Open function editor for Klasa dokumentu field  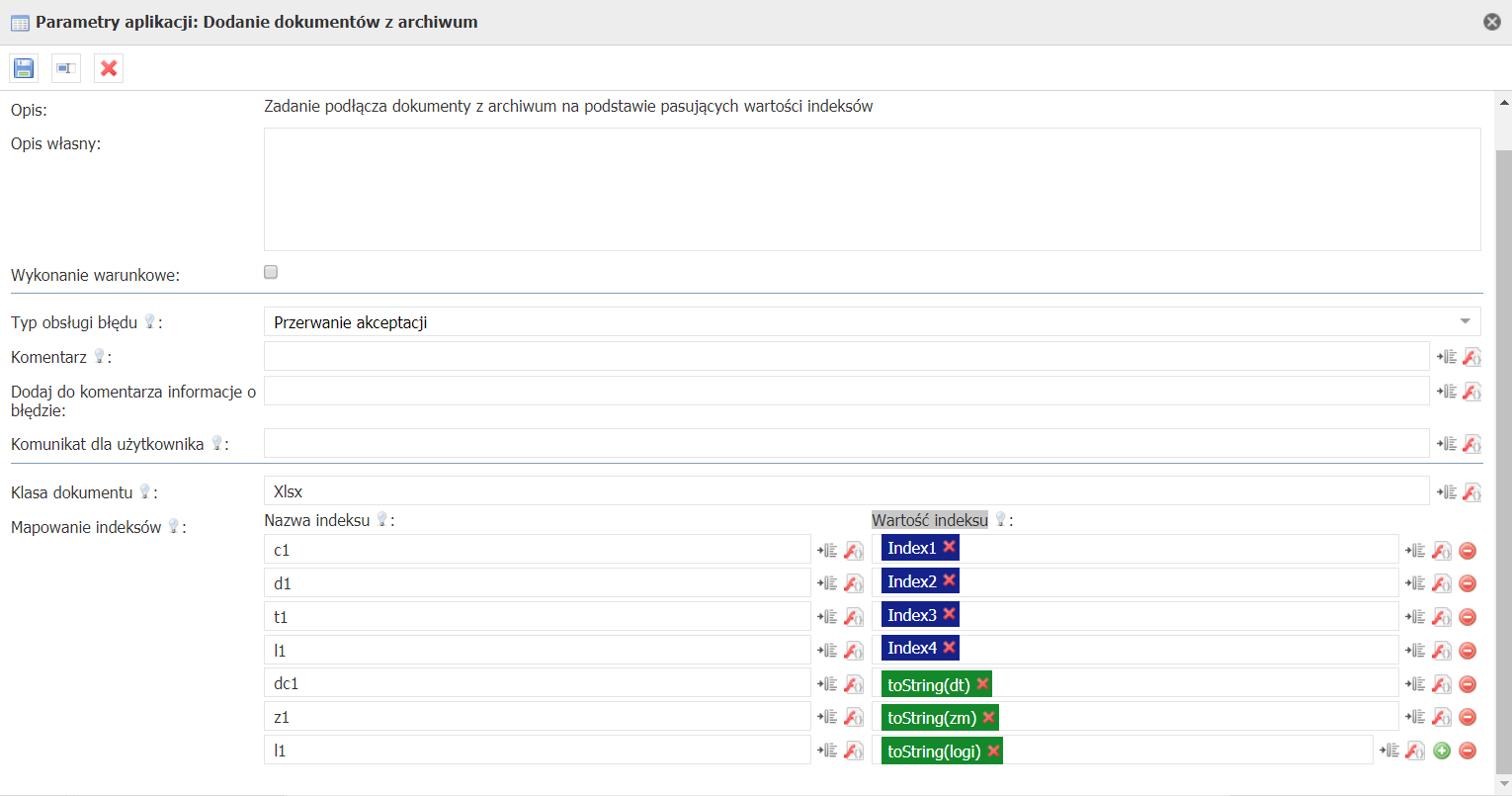[1471, 491]
